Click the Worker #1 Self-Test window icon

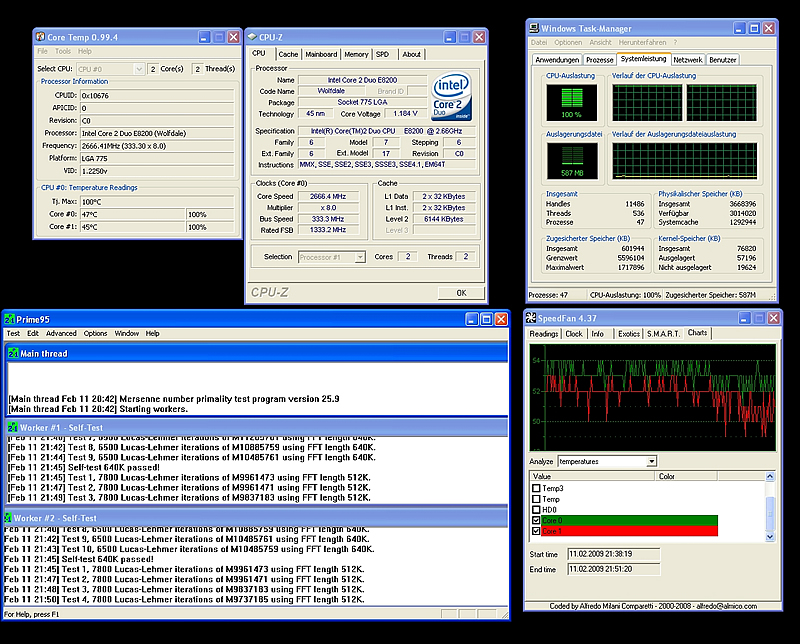(13, 428)
